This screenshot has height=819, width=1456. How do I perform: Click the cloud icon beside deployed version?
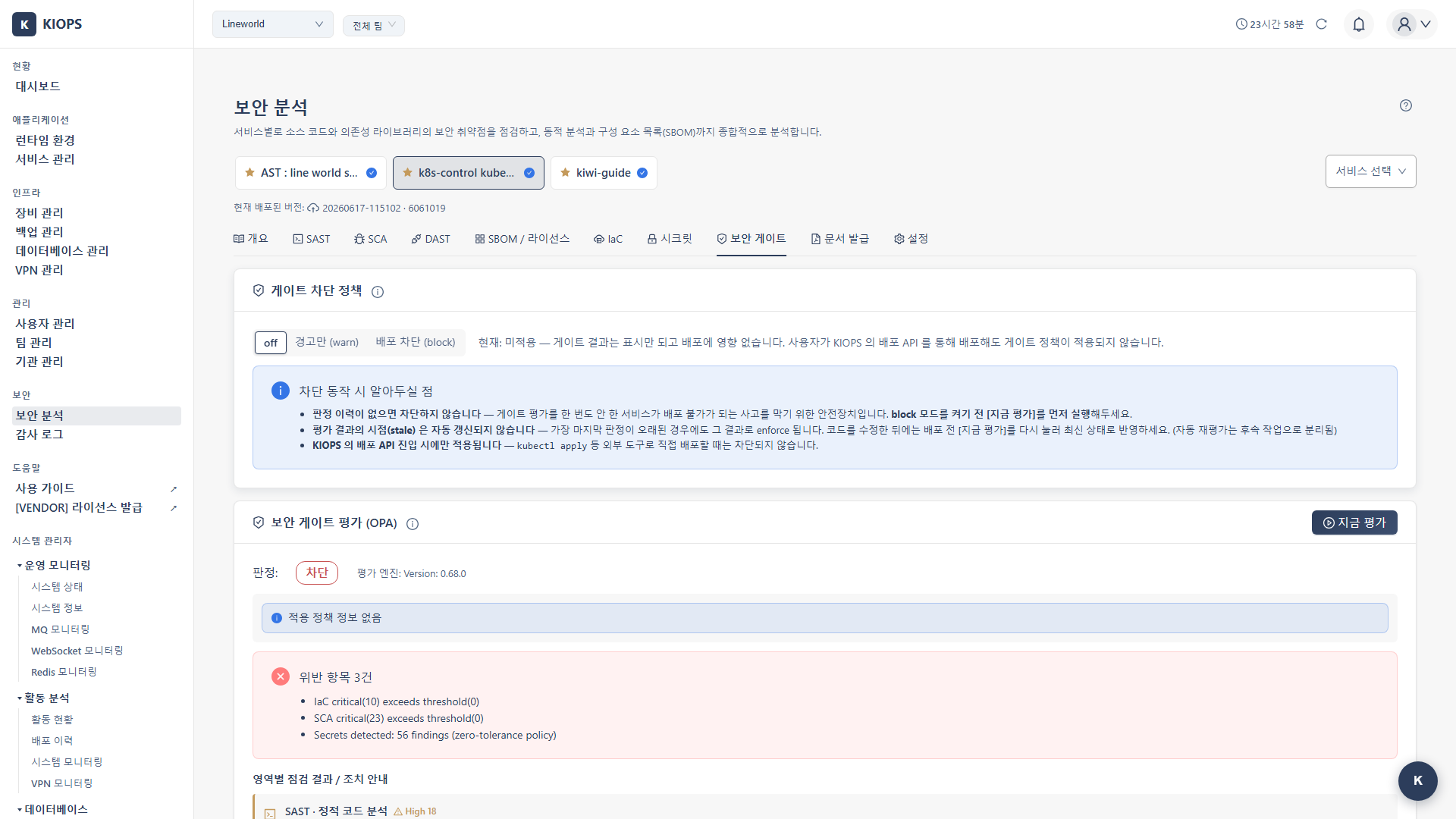pos(313,208)
